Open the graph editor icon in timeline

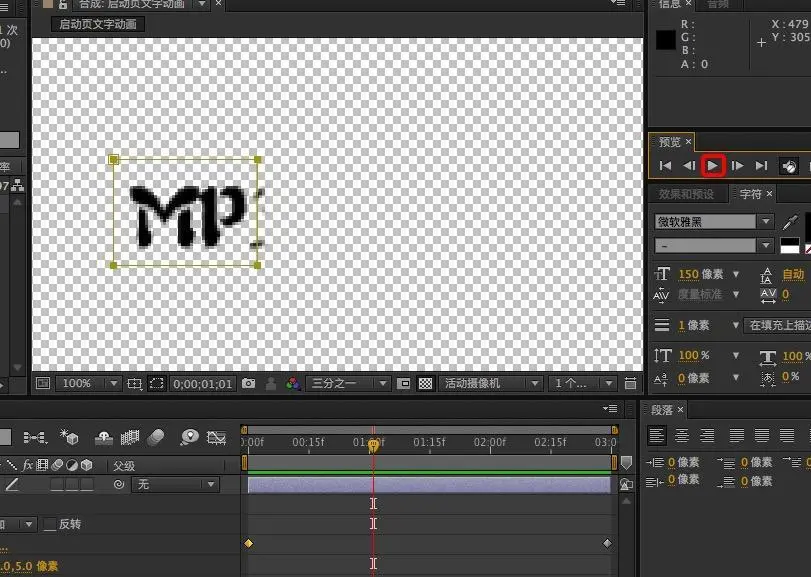pos(216,438)
